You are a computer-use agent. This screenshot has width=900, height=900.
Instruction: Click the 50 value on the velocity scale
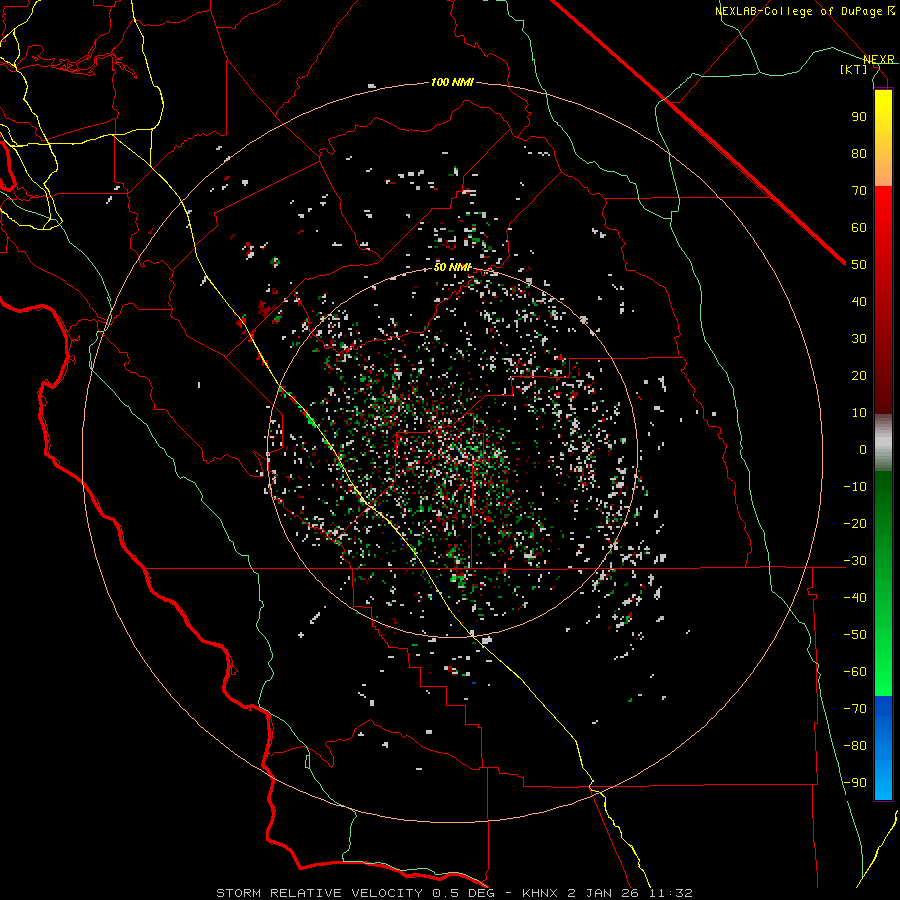(x=859, y=265)
